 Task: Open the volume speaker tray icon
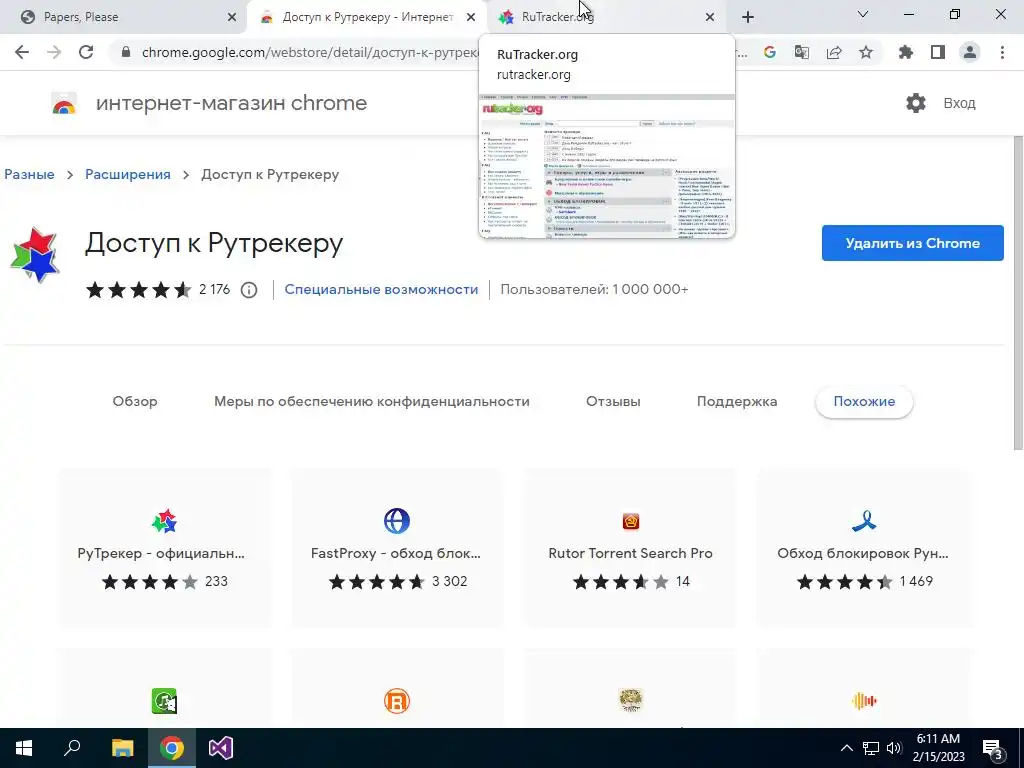pos(894,748)
